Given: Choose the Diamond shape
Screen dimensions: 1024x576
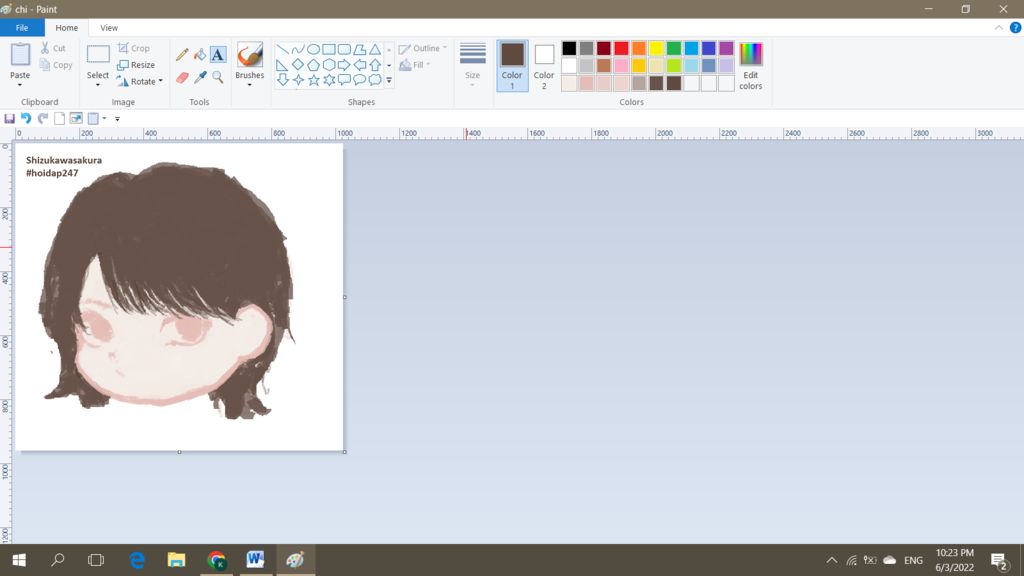Looking at the screenshot, I should coord(298,65).
